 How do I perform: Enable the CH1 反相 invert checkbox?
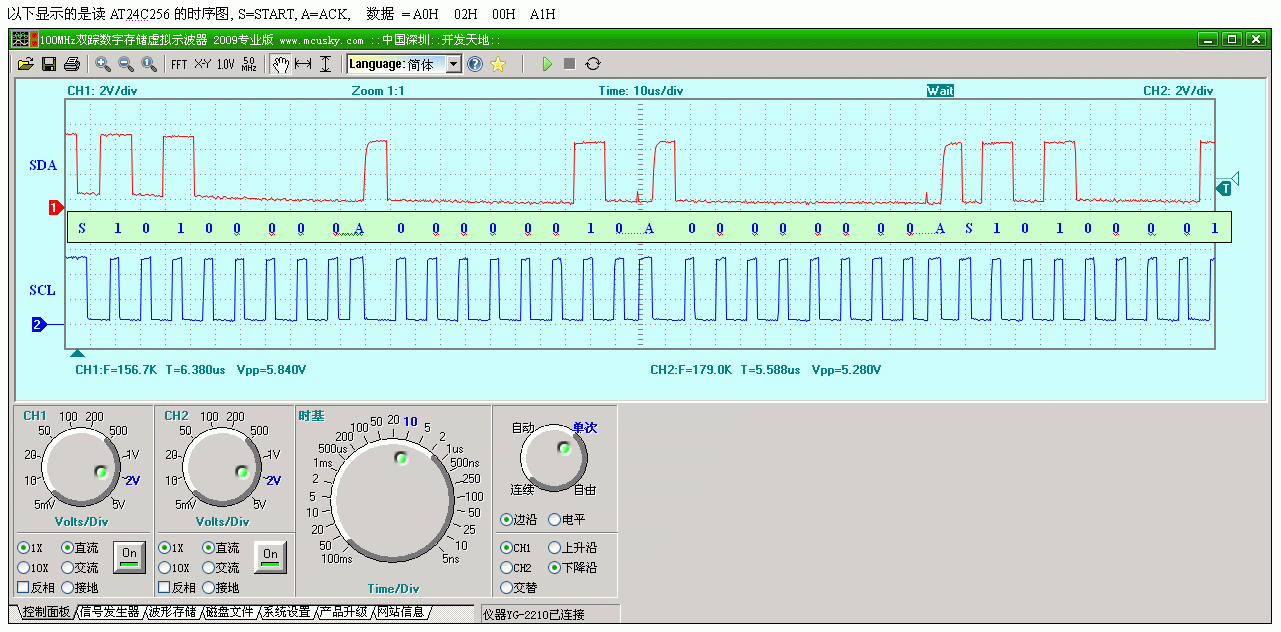(x=24, y=588)
